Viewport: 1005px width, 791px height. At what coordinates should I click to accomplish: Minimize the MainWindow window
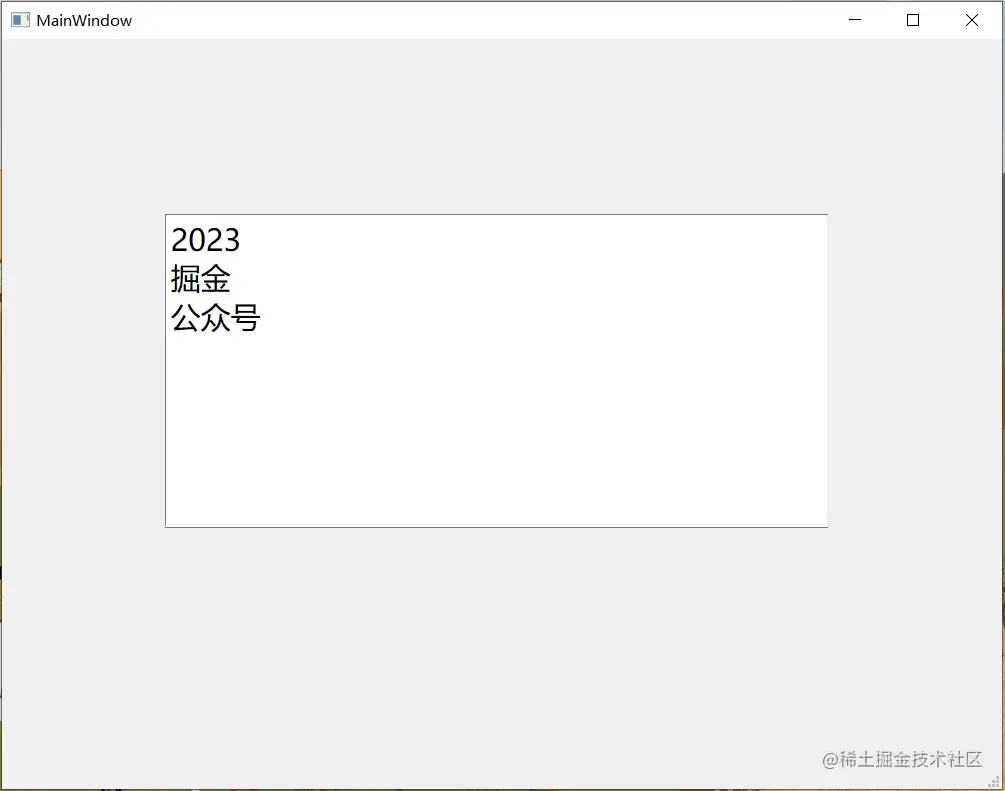[x=853, y=19]
